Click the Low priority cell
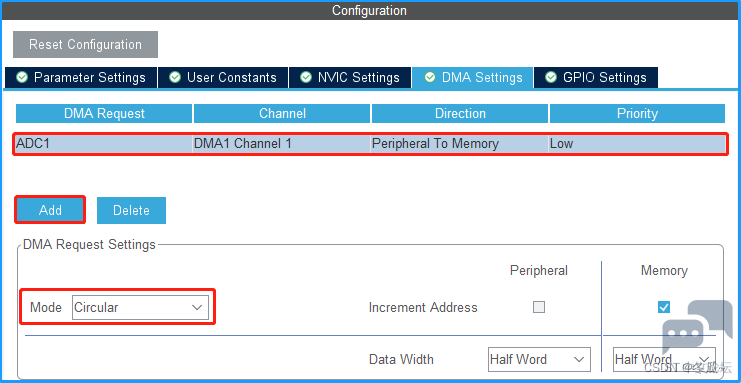 click(637, 144)
